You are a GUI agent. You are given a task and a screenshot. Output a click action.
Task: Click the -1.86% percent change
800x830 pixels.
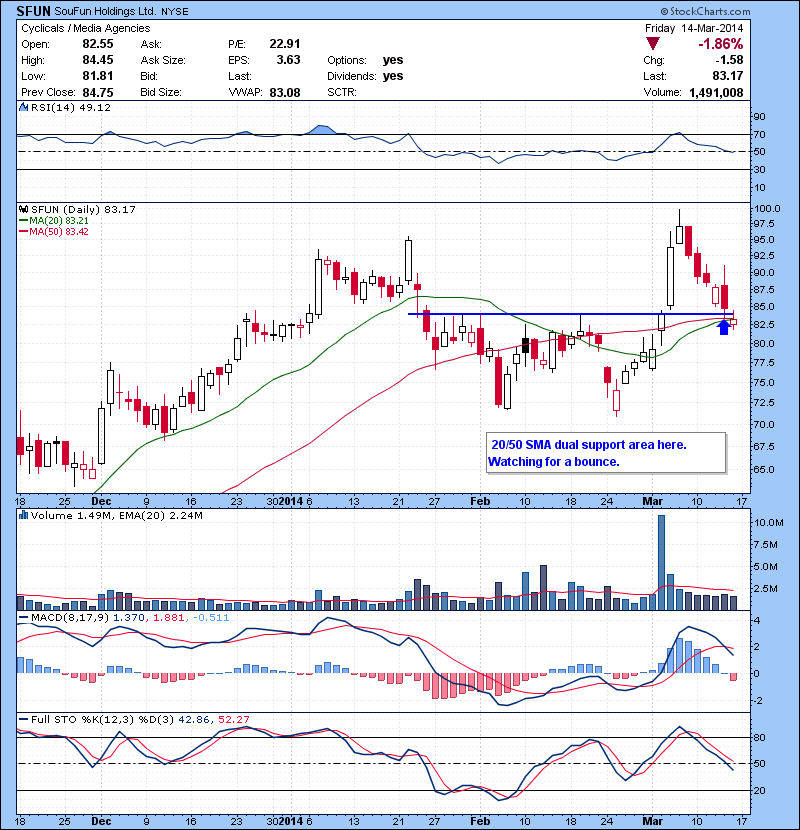(x=721, y=44)
